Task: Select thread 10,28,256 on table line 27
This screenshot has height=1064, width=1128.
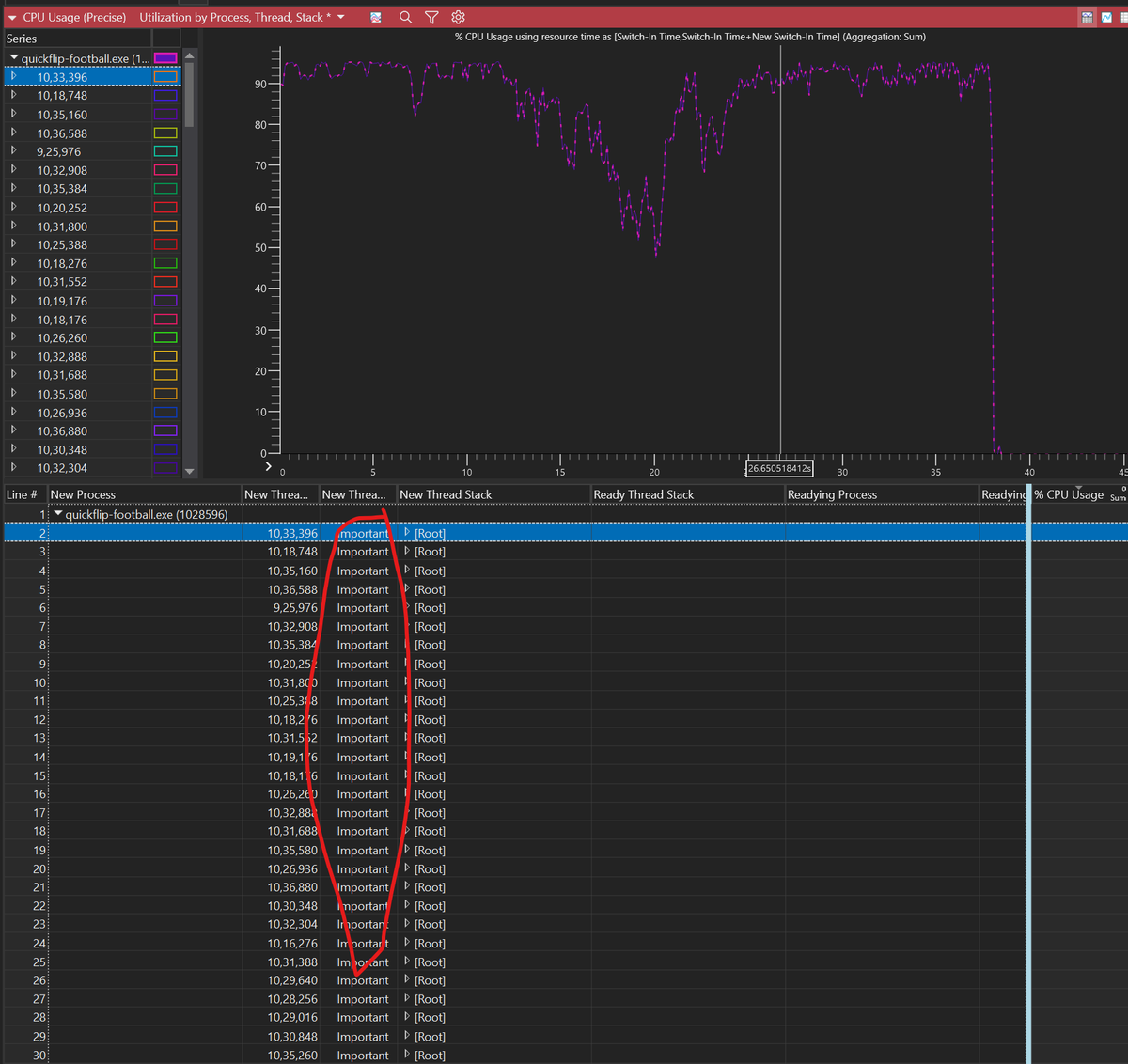Action: coord(292,999)
